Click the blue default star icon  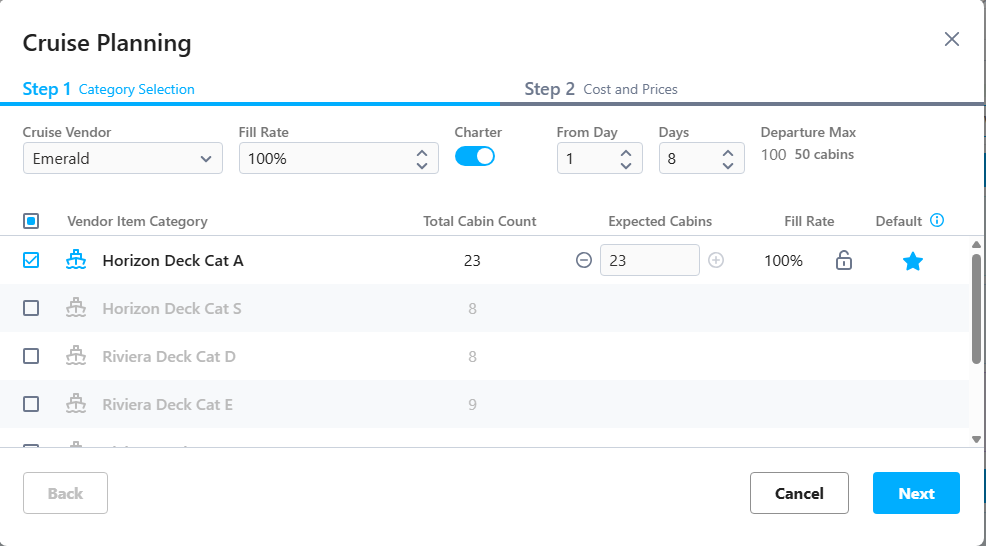912,260
